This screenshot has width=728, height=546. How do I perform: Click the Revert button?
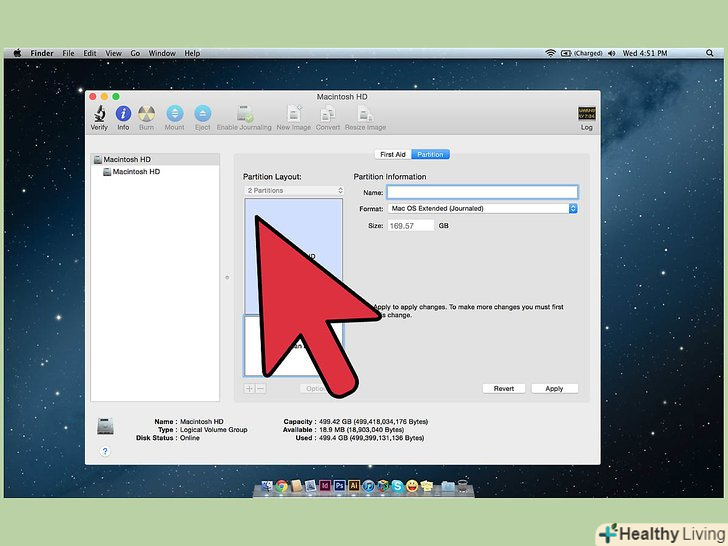click(504, 389)
